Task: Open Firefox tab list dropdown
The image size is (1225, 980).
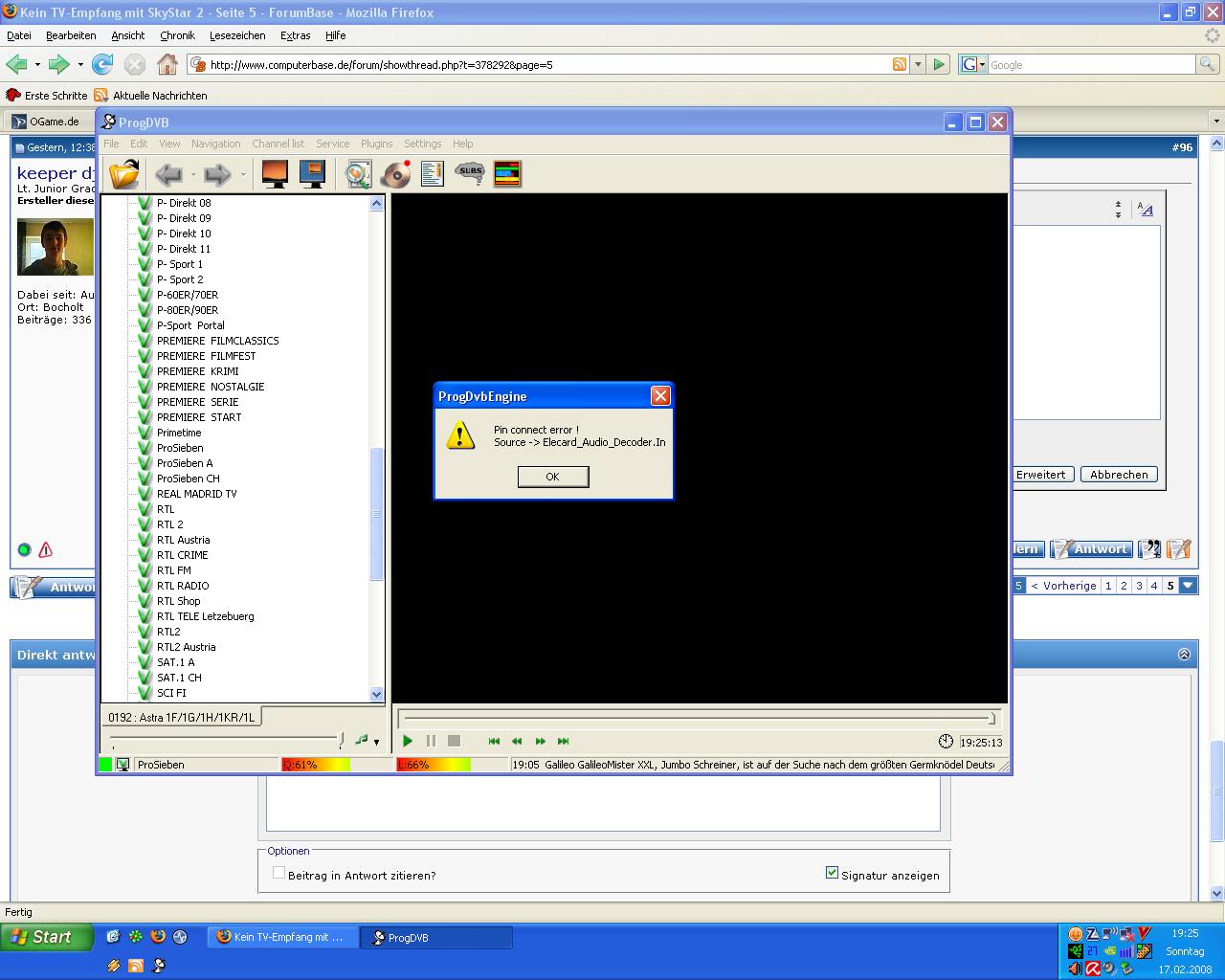Action: [x=1216, y=122]
